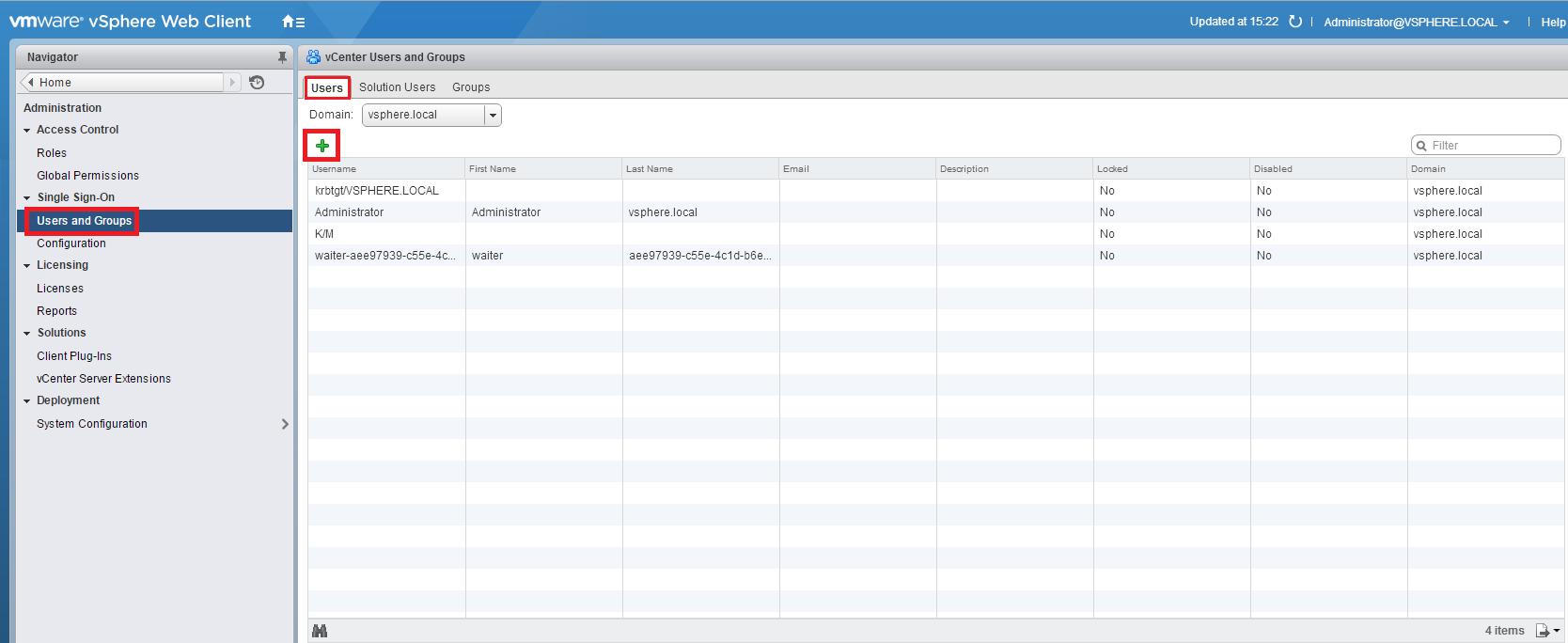Refresh the page with circular arrow icon
The width and height of the screenshot is (1568, 643).
(x=1295, y=22)
